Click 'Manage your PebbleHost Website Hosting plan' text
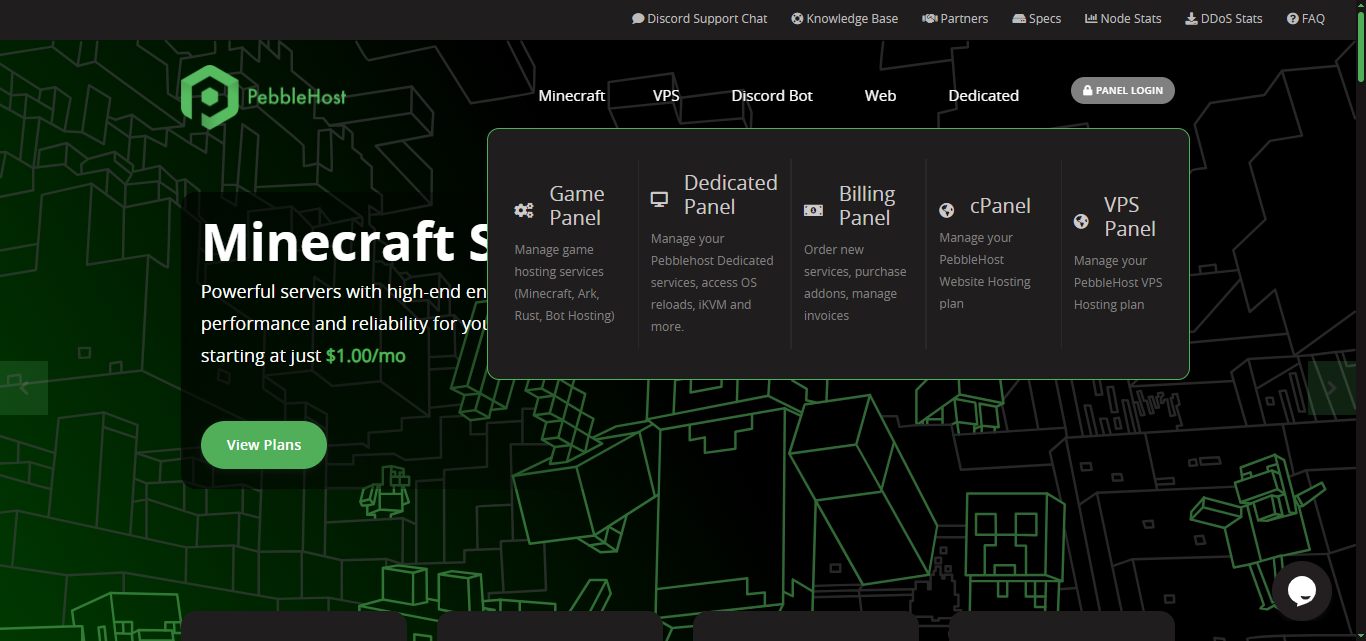This screenshot has height=641, width=1366. tap(985, 271)
